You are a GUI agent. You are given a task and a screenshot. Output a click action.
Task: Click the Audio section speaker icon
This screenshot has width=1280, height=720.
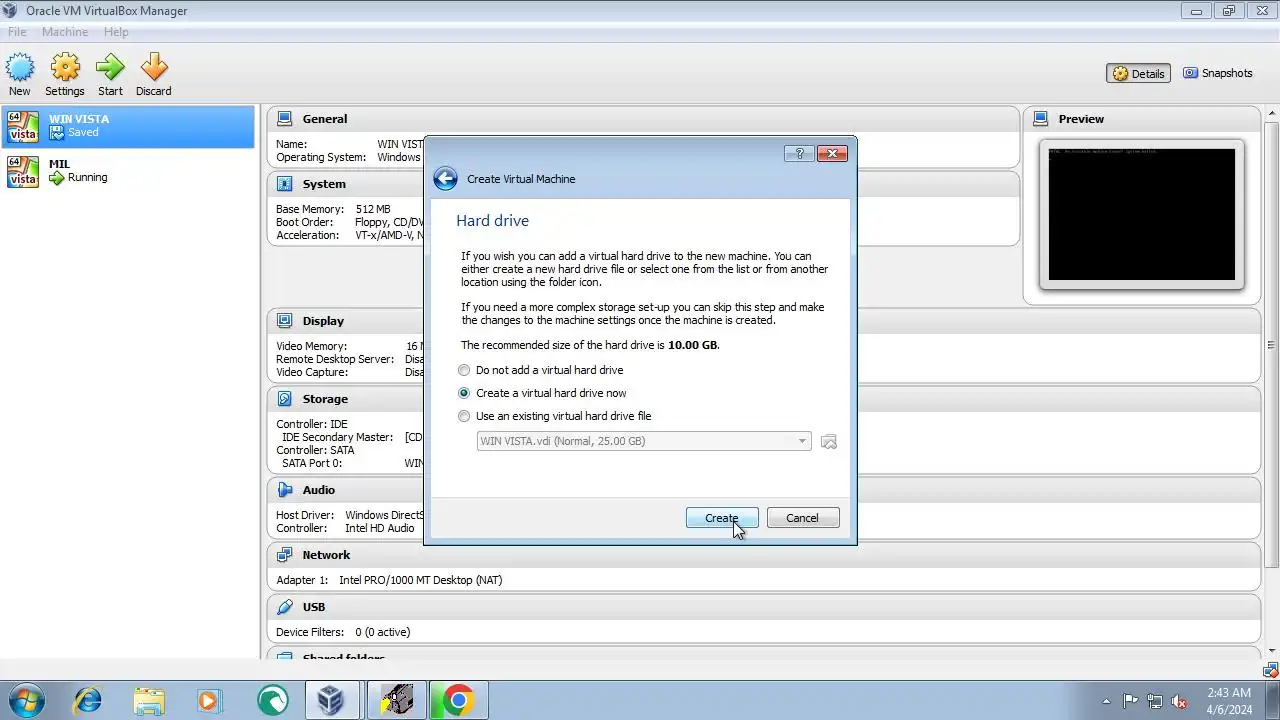284,490
